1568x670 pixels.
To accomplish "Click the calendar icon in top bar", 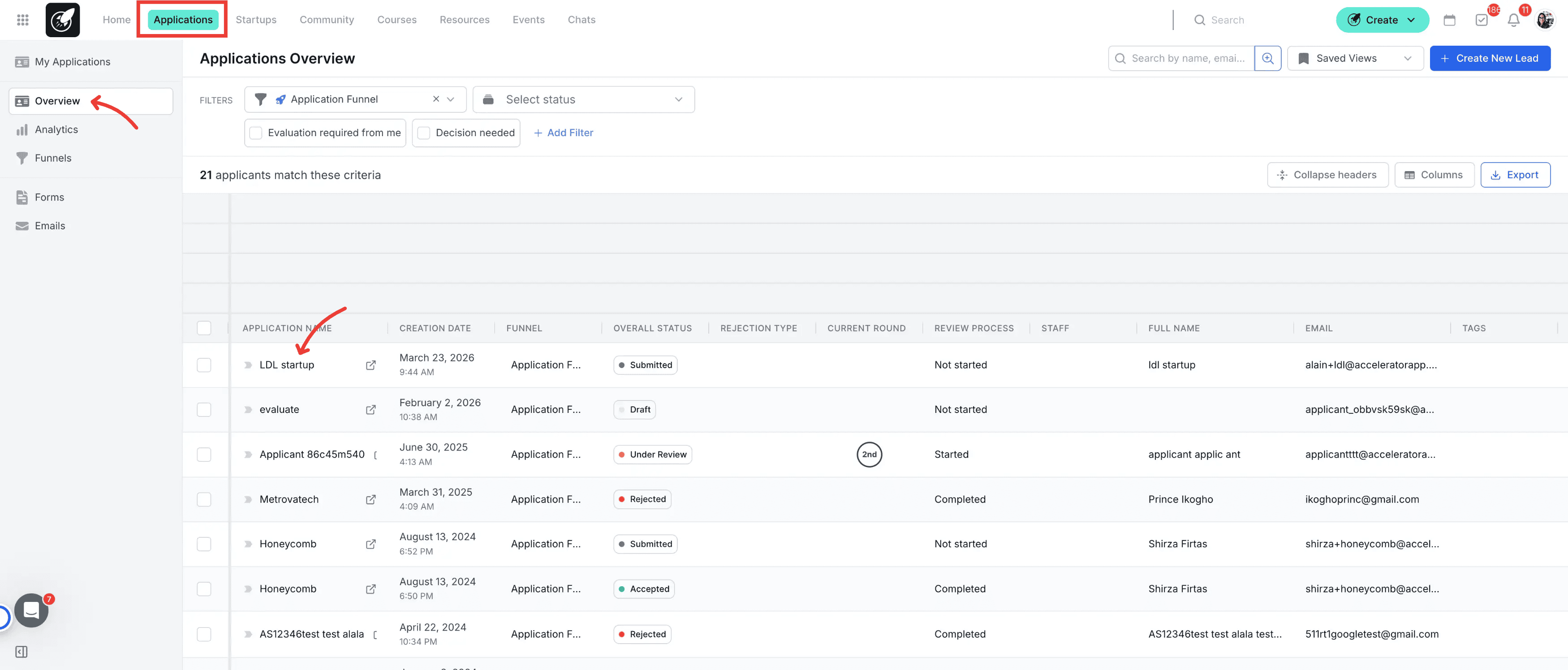I will [1449, 20].
